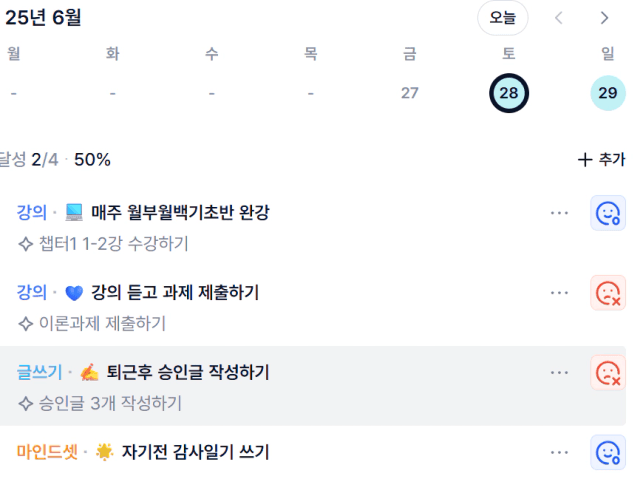Click the + 추가 button
Image resolution: width=640 pixels, height=496 pixels.
tap(601, 160)
